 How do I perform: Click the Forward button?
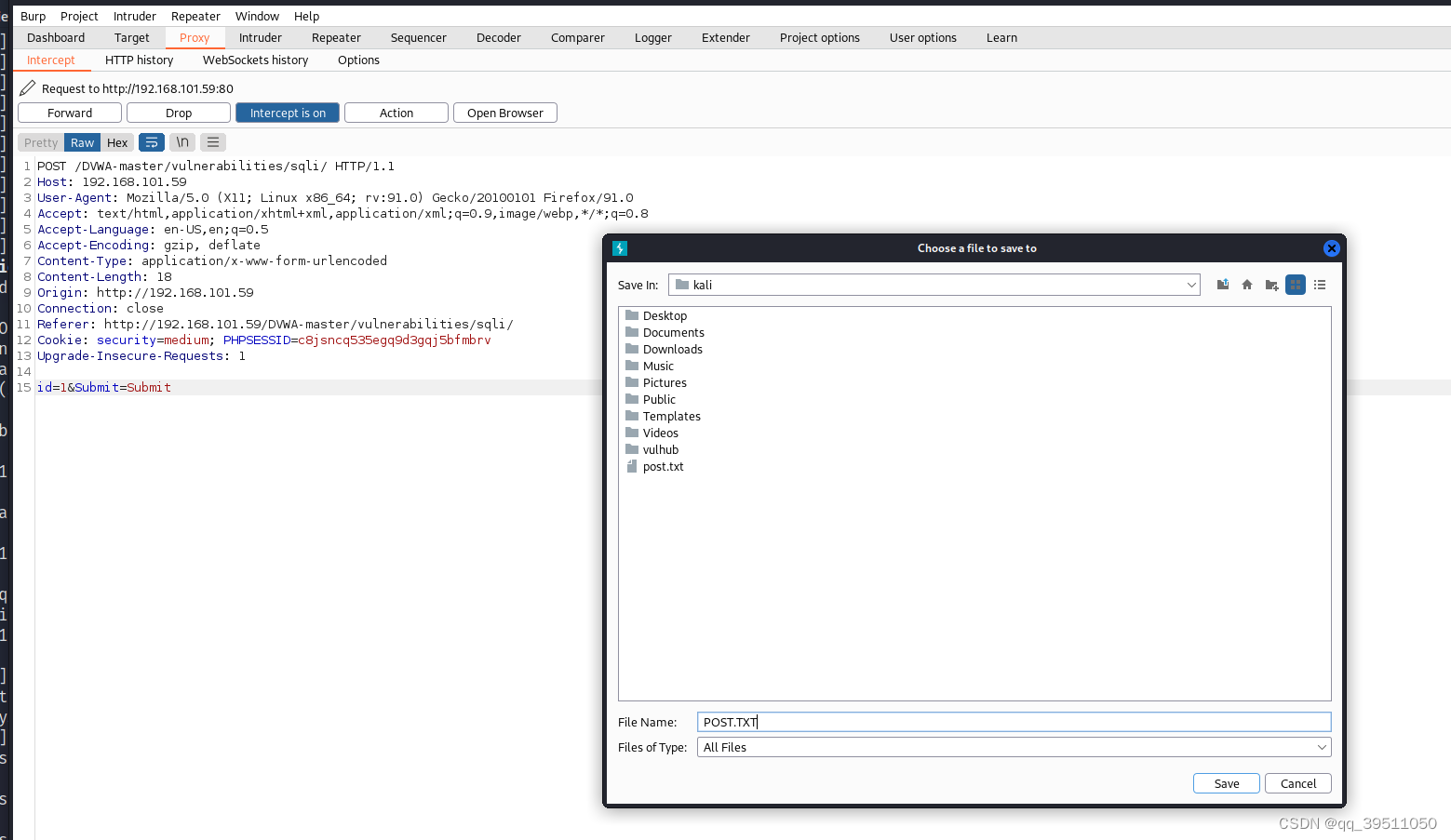(70, 113)
